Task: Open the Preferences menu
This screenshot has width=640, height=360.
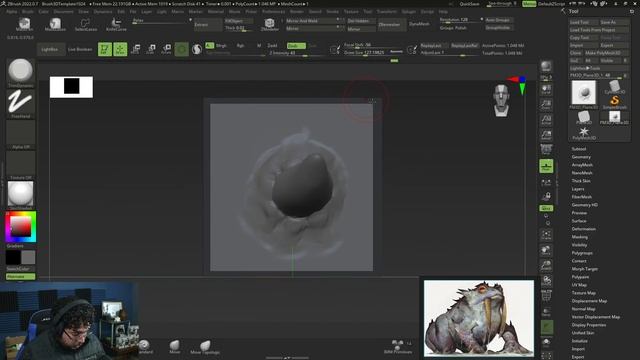Action: (x=273, y=12)
